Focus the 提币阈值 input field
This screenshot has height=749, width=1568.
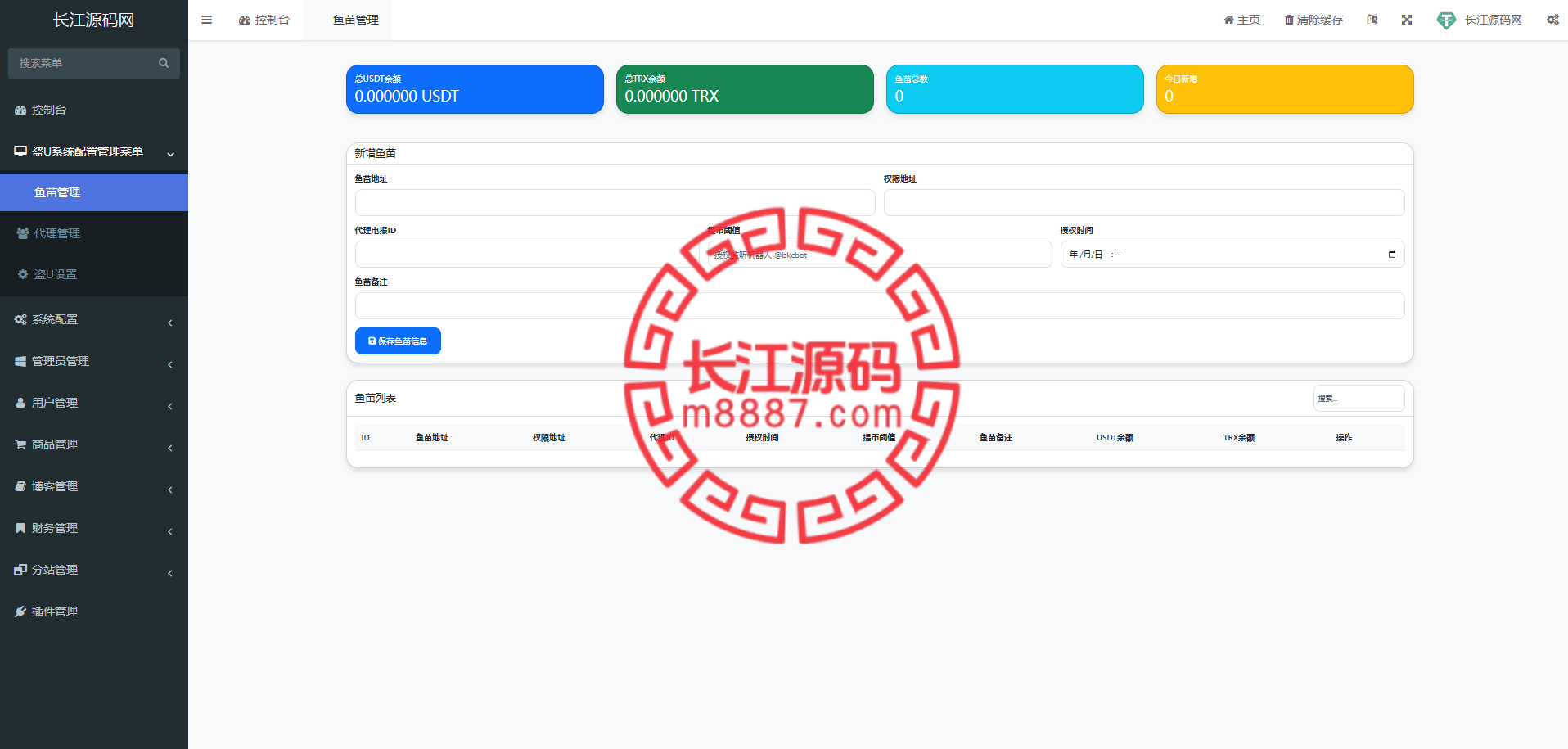[880, 254]
